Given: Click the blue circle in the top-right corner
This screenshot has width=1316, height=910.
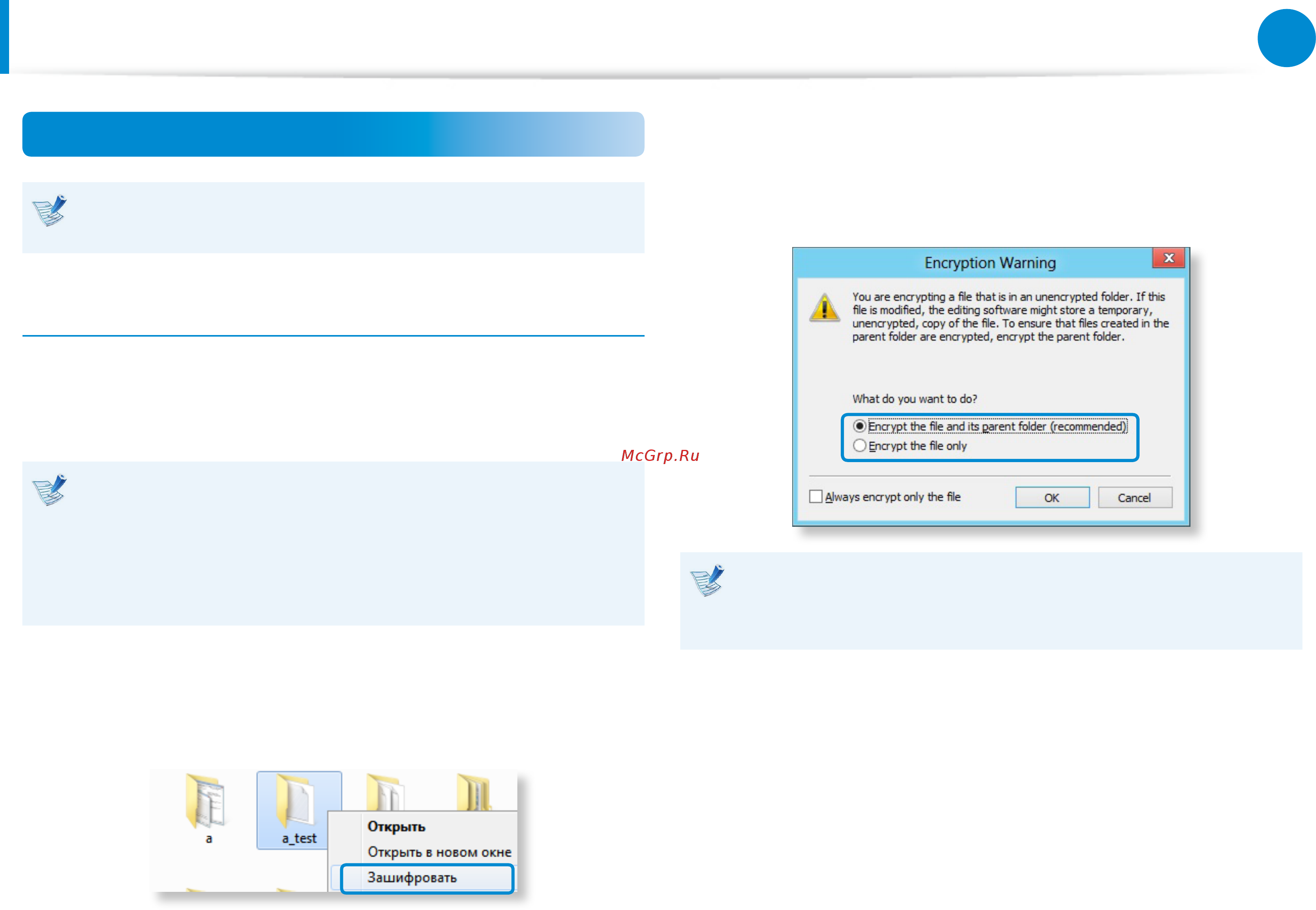Looking at the screenshot, I should [1286, 38].
